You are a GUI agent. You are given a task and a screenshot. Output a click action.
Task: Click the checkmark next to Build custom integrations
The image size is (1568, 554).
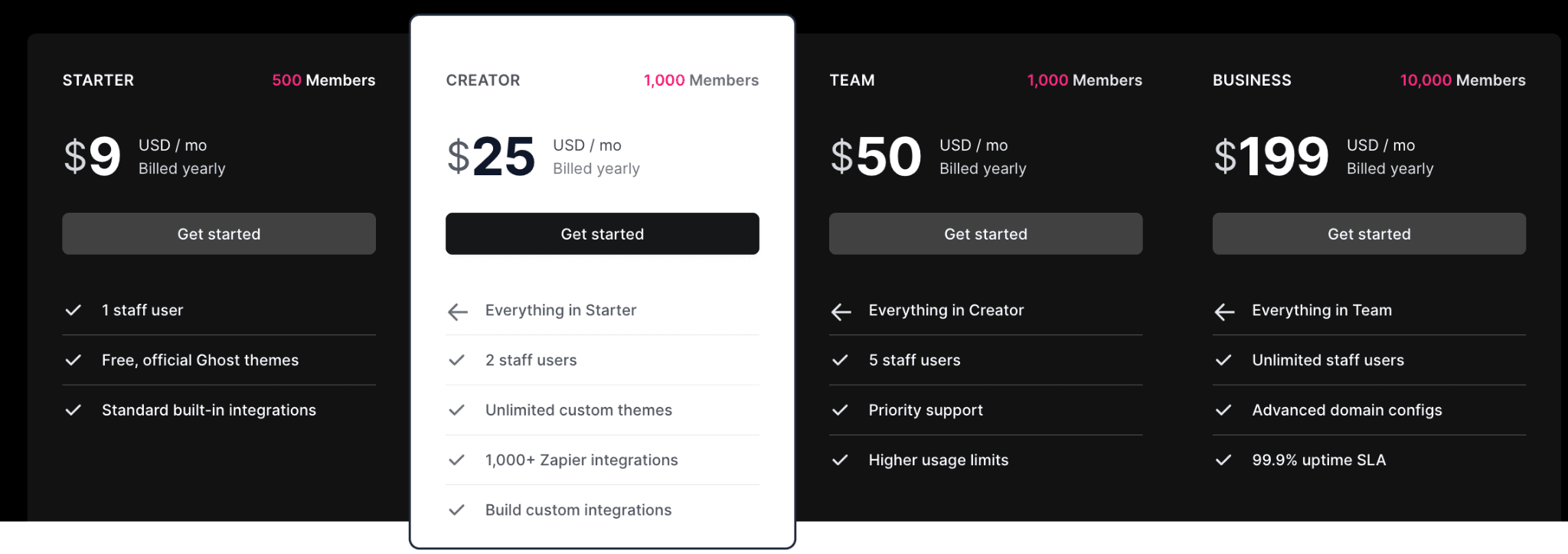[x=457, y=510]
